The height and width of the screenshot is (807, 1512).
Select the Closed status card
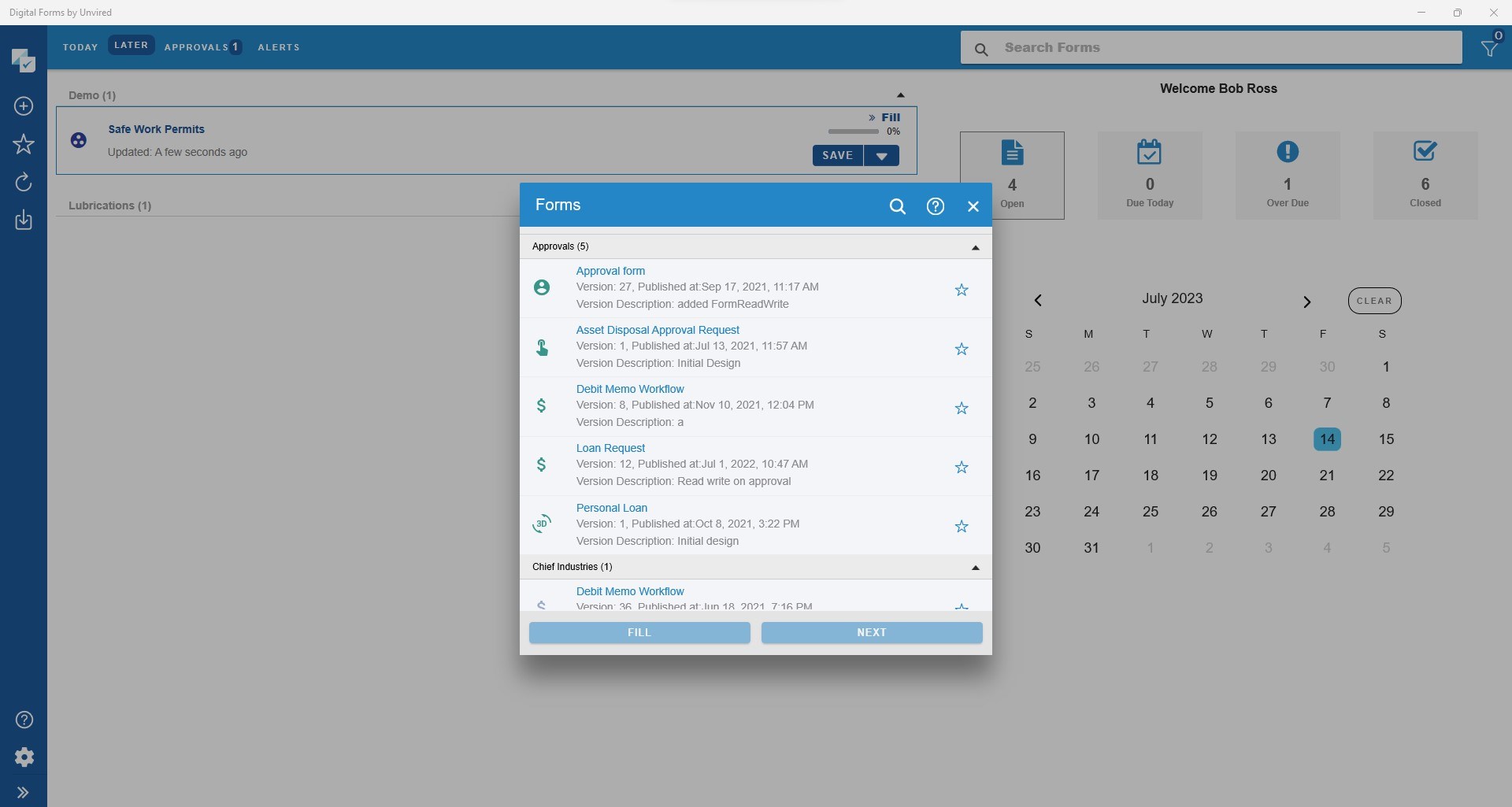click(x=1425, y=176)
